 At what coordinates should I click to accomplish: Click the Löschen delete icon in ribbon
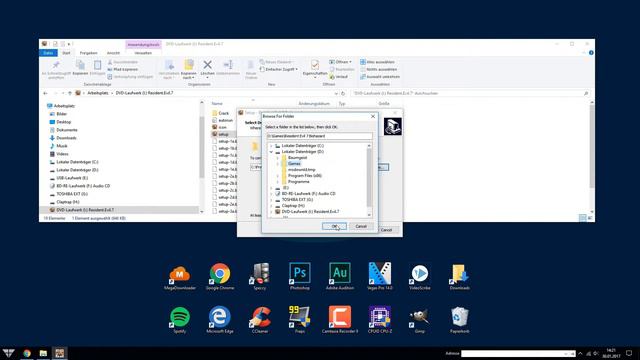(207, 69)
